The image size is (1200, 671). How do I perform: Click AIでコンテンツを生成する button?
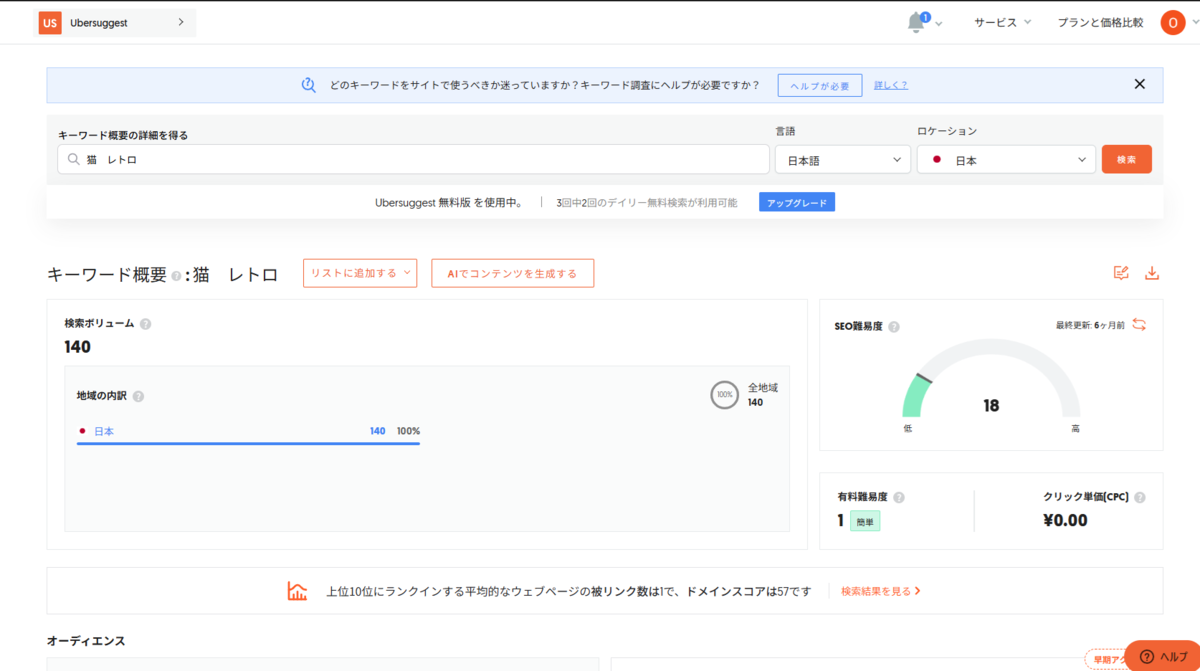[512, 273]
